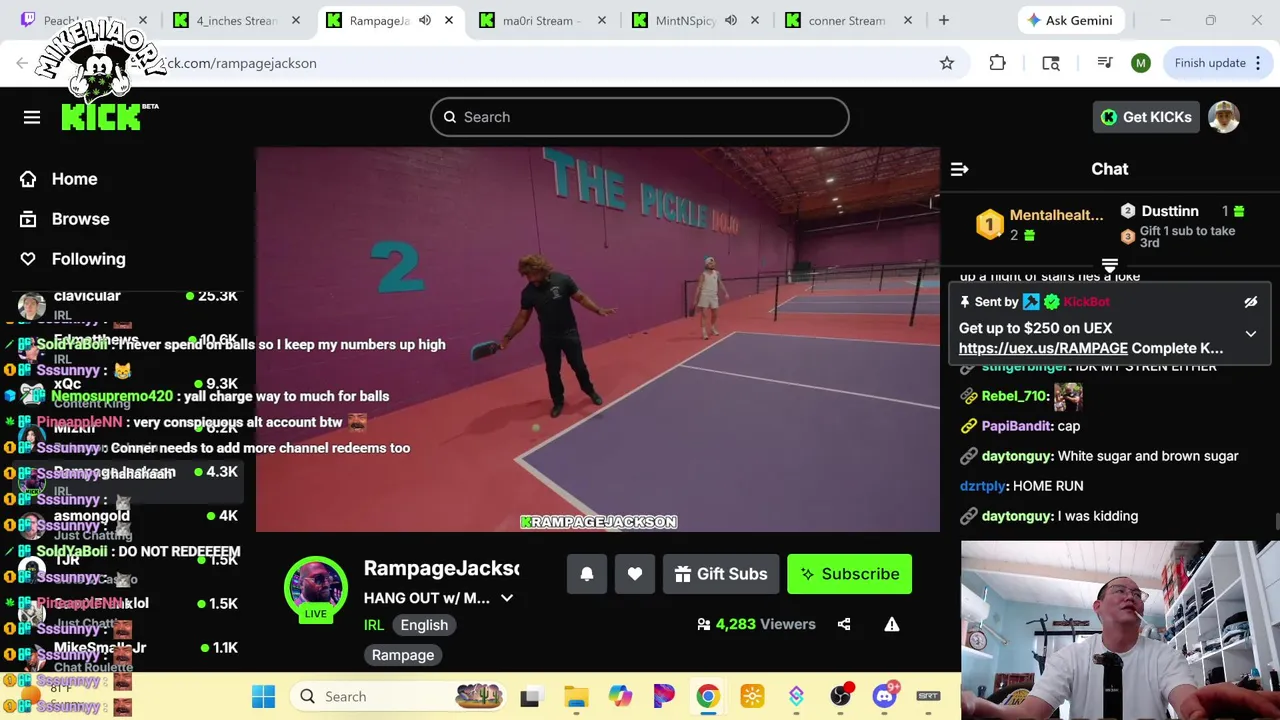Click the Kick search field

pos(640,117)
